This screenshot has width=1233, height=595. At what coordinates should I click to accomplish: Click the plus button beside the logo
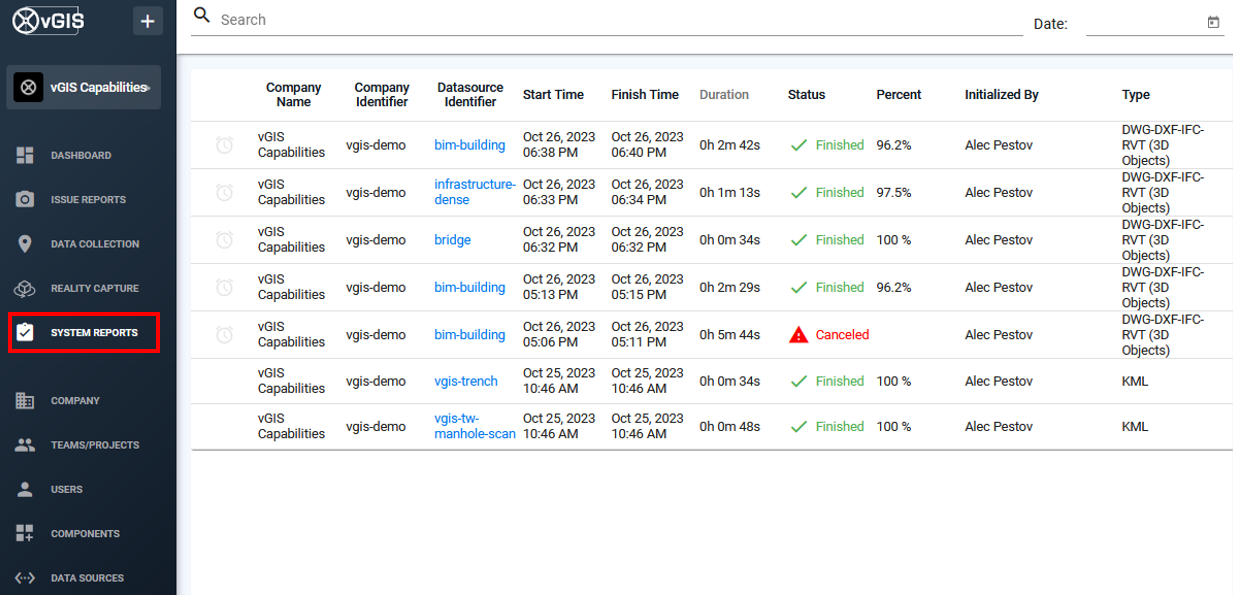point(148,20)
